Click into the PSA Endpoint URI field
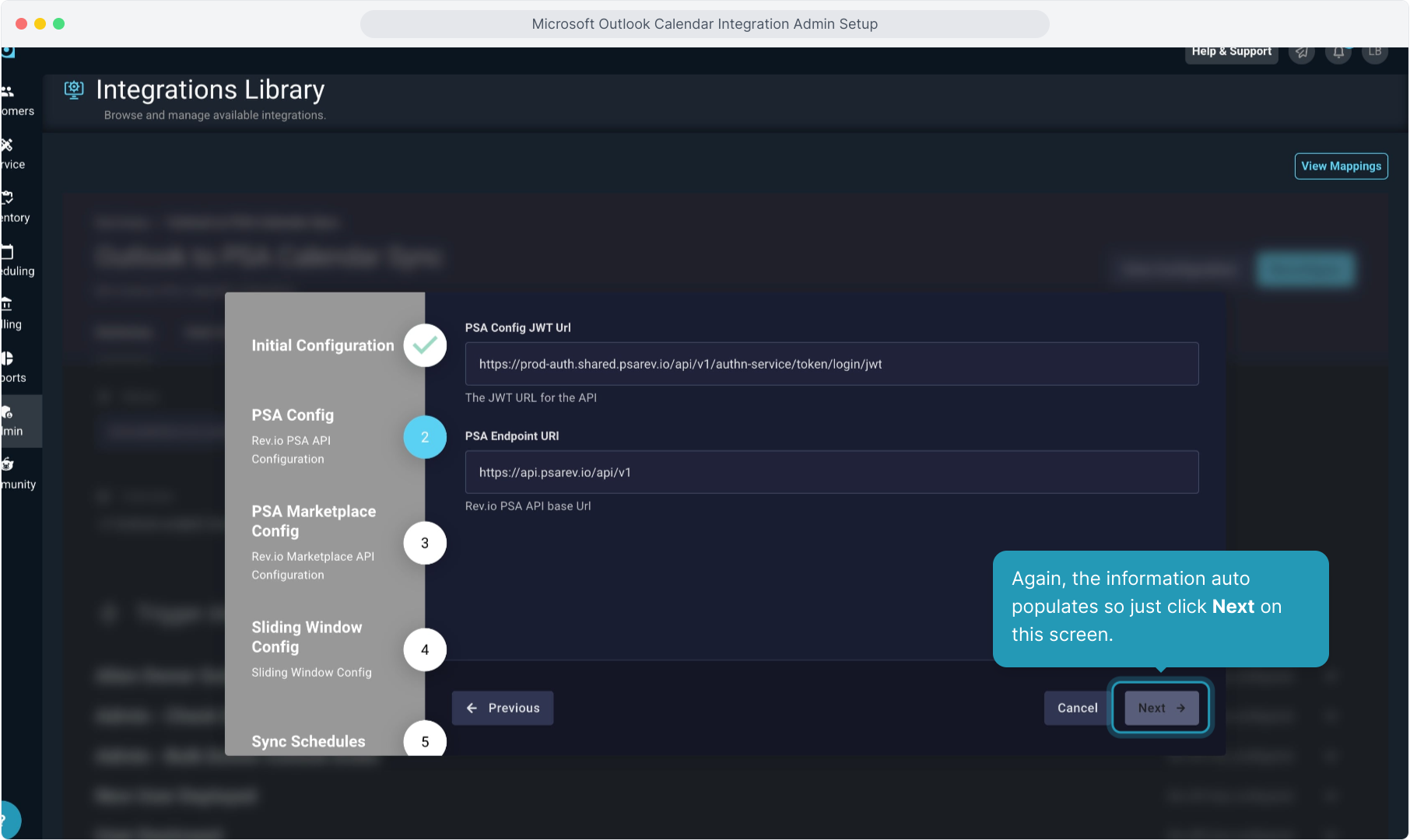Viewport: 1410px width, 840px height. coord(831,472)
